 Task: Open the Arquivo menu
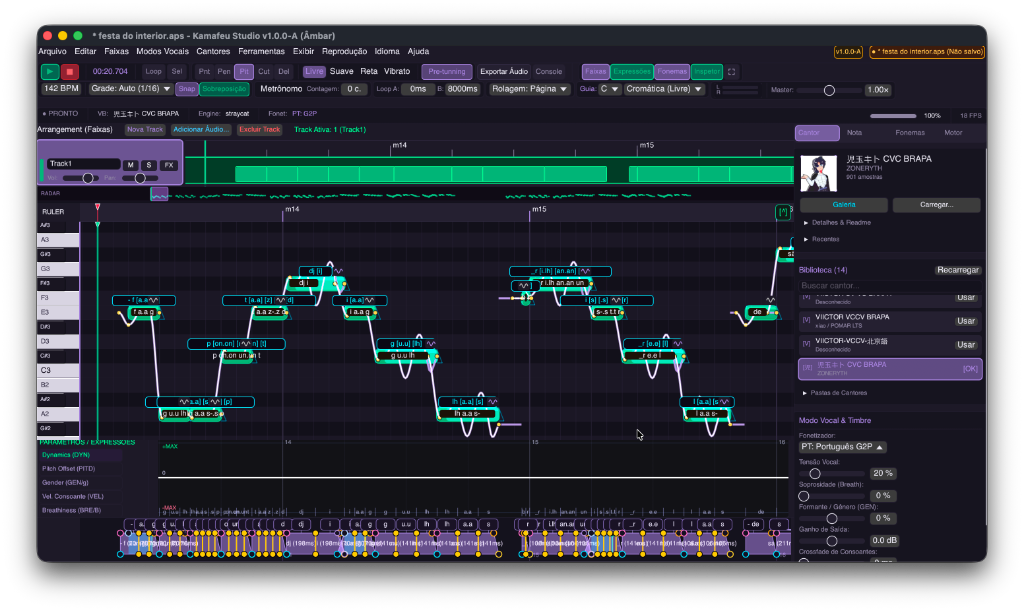click(52, 52)
